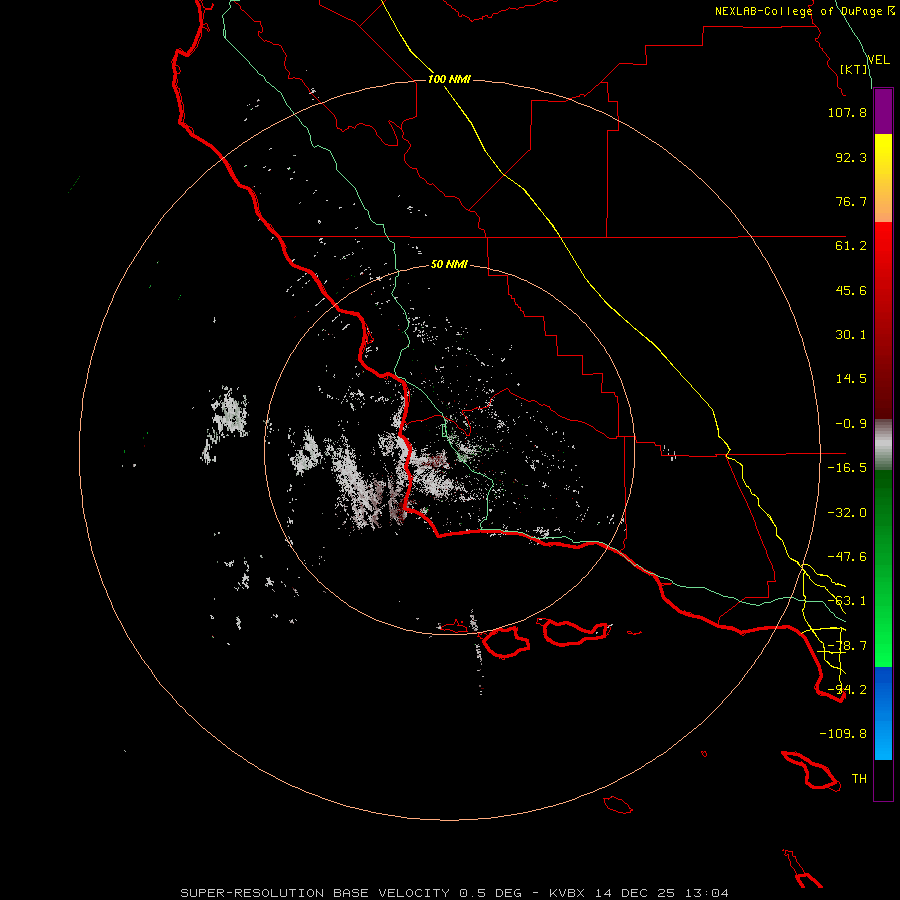Click the 14.5 velocity scale value

851,379
